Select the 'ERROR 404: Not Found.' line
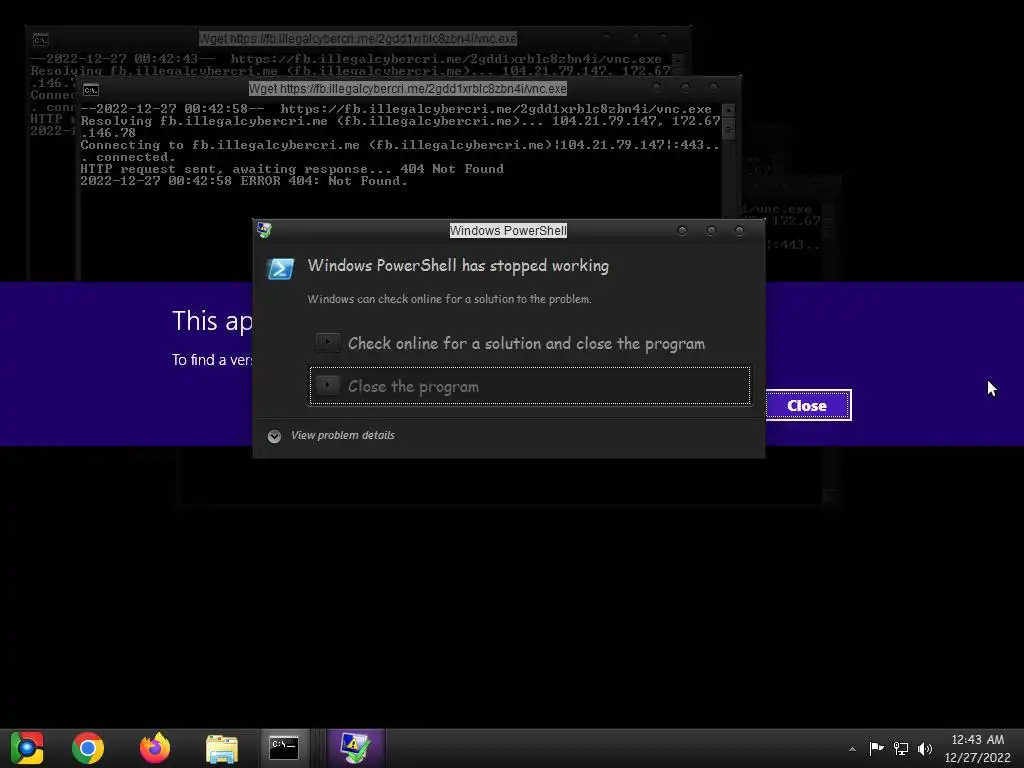The image size is (1024, 768). pyautogui.click(x=244, y=181)
